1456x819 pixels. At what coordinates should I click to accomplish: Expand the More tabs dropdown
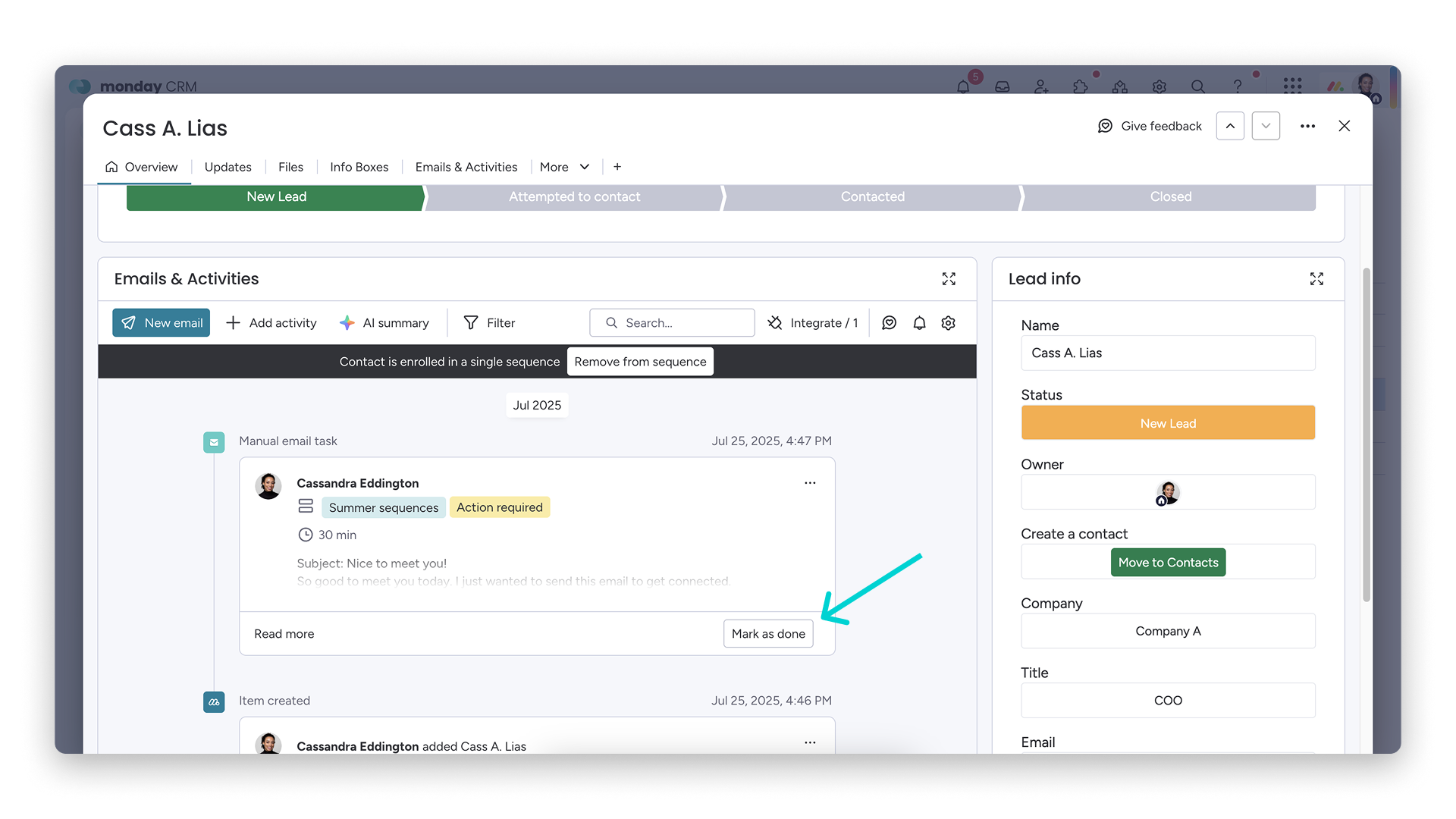565,167
